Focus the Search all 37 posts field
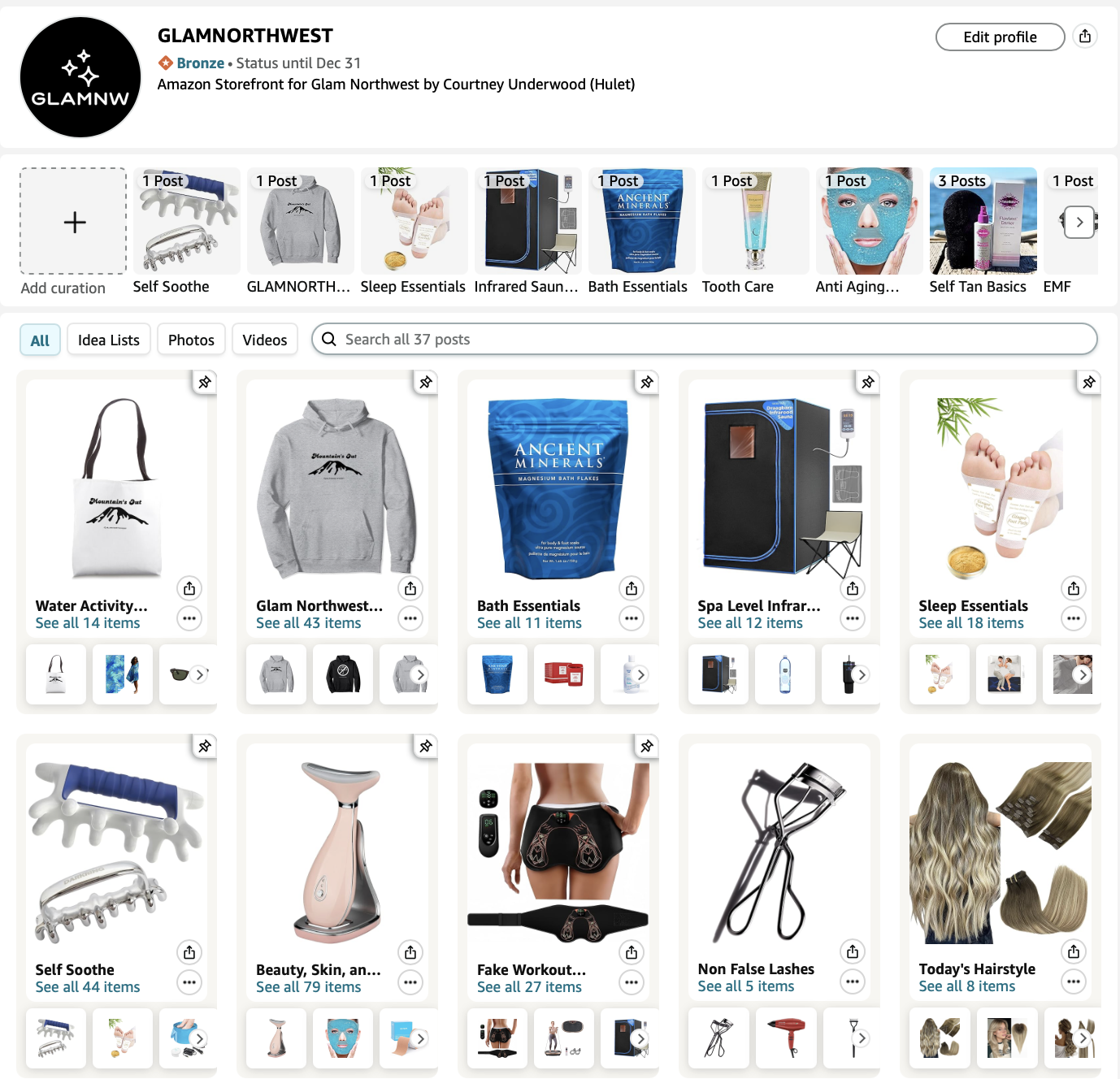Screen dimensions: 1120x1079 (705, 339)
